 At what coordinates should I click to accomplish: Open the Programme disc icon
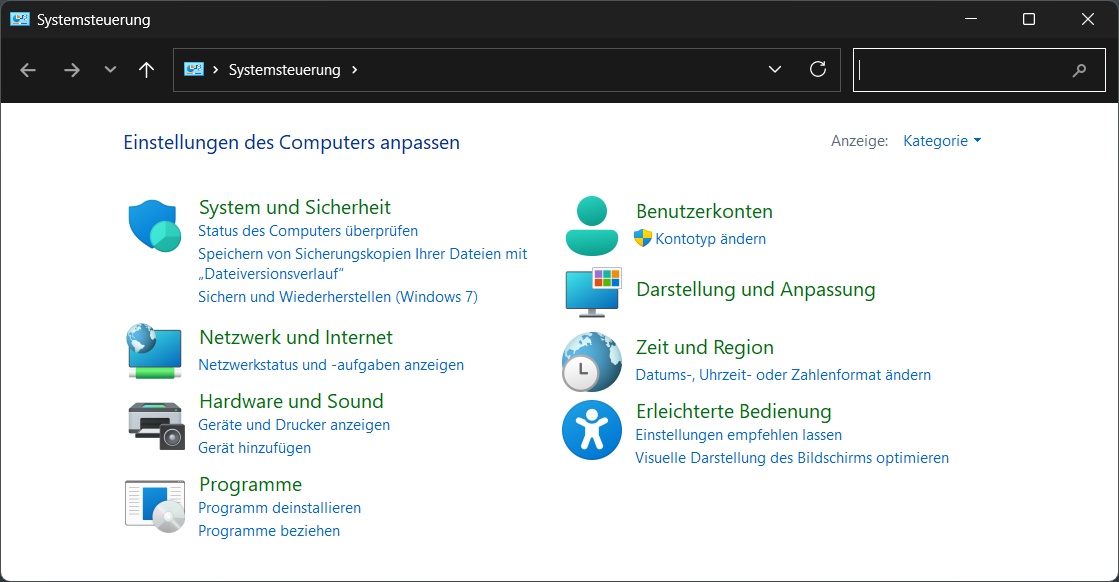point(155,503)
